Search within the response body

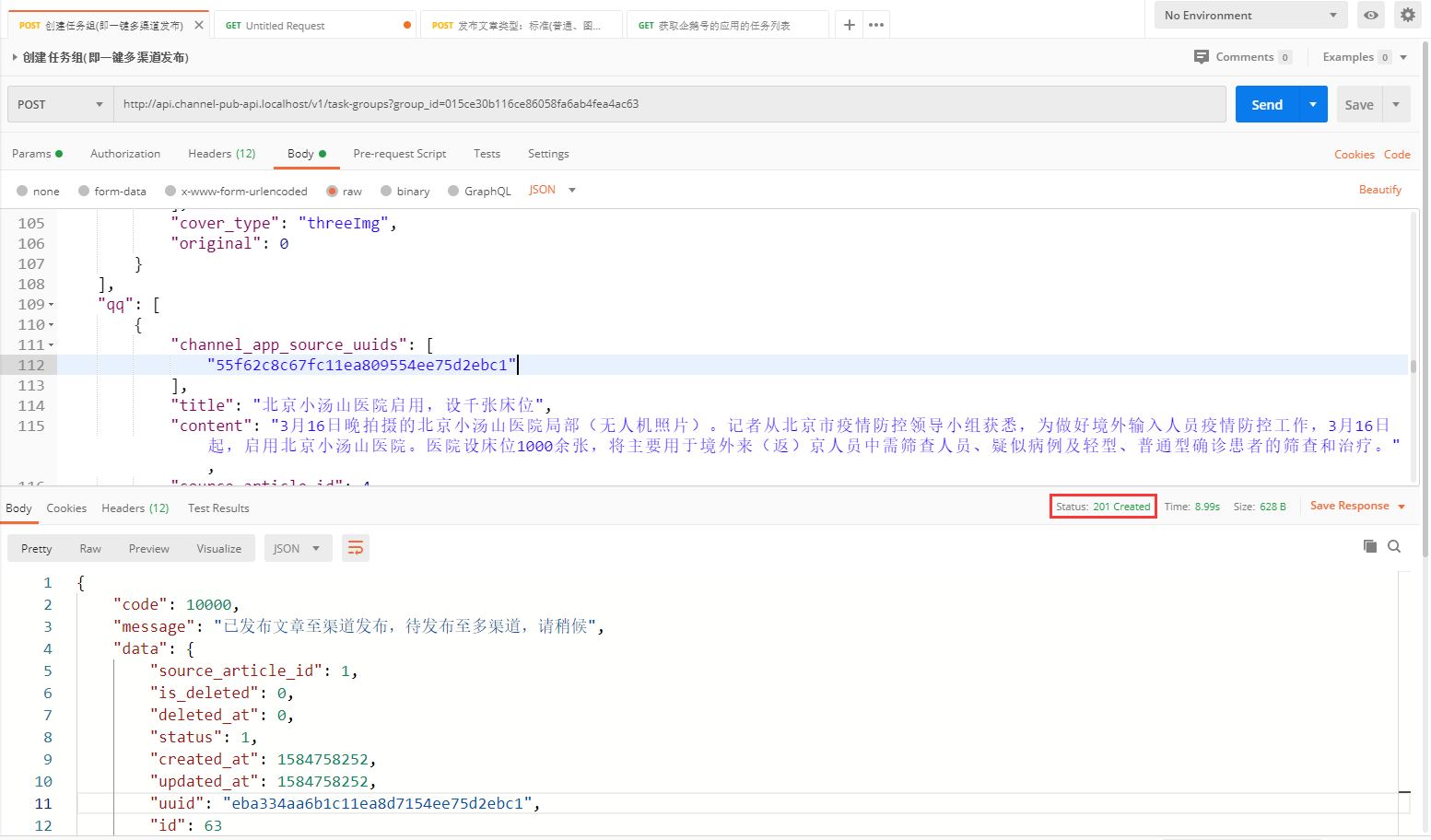1394,546
